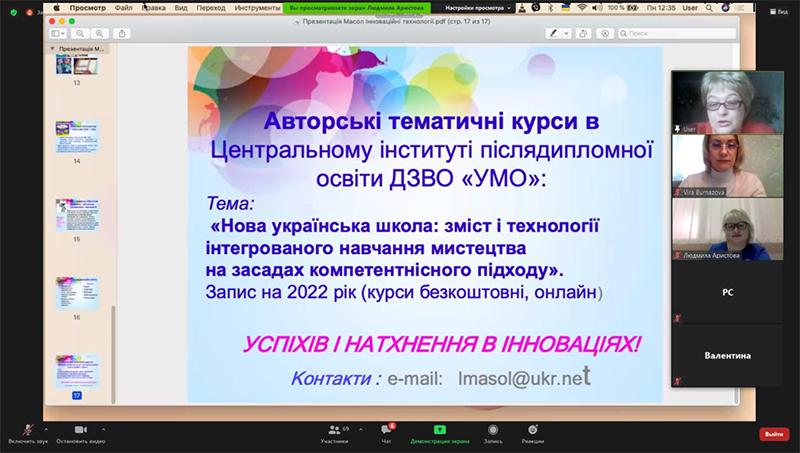Open Spotlight search magnifier
This screenshot has width=800, height=453.
(x=709, y=8)
